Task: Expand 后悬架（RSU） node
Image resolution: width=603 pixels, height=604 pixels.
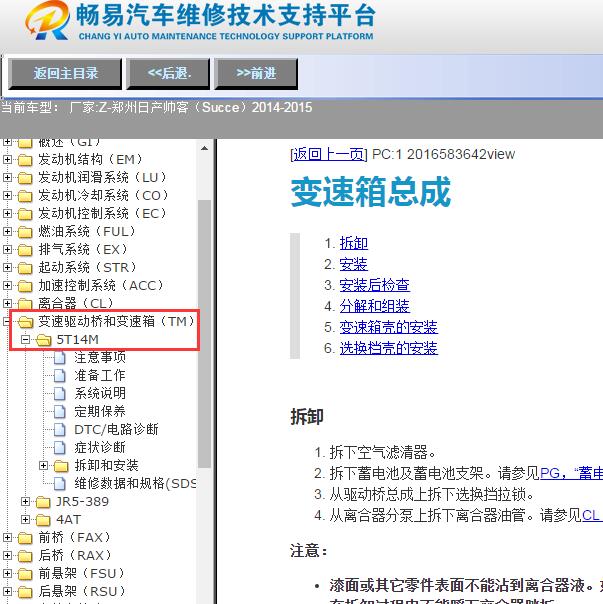Action: tap(7, 591)
